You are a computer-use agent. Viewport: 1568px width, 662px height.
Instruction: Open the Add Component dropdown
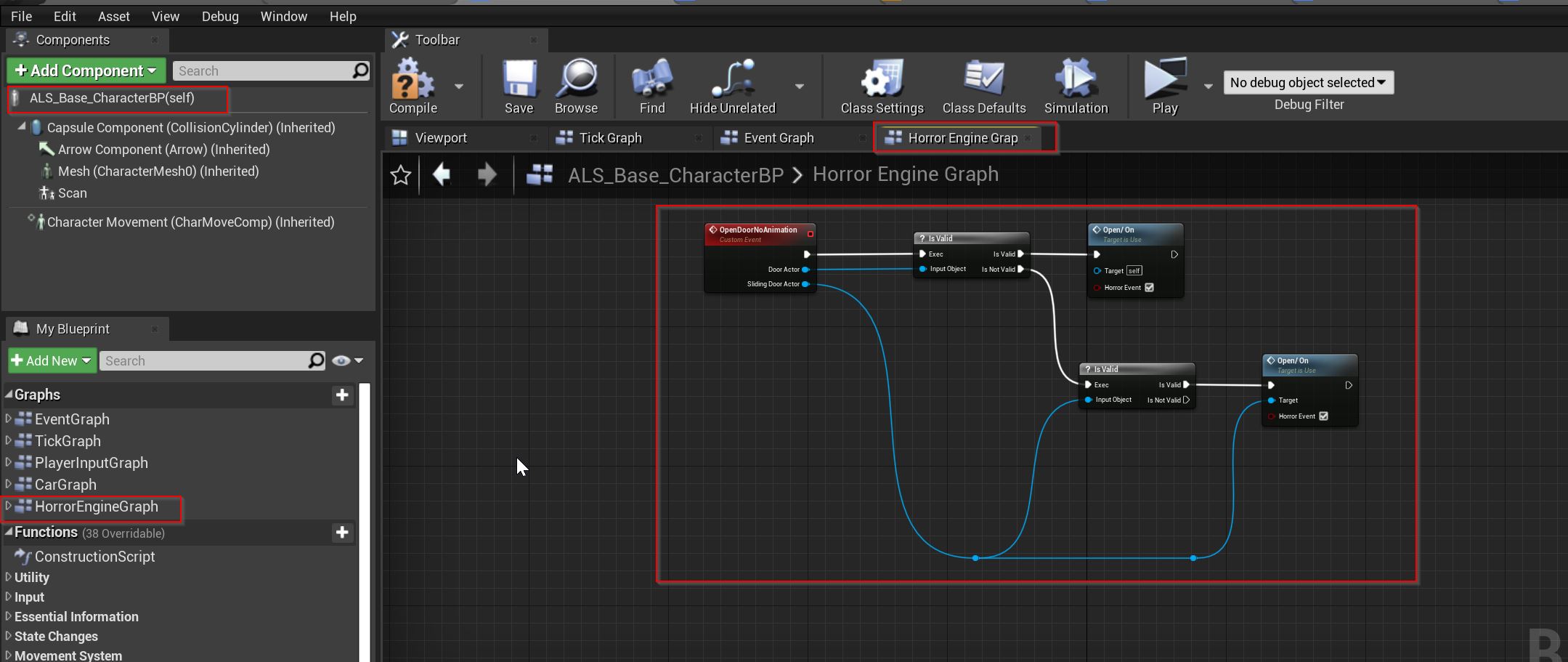86,70
